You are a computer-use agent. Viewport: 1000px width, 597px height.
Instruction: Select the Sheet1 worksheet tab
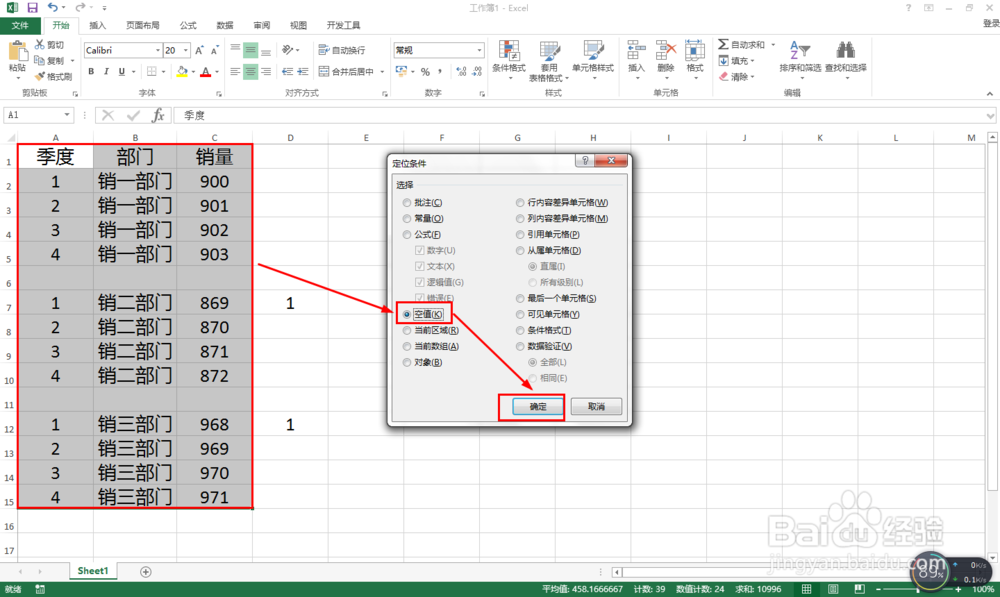pos(93,571)
